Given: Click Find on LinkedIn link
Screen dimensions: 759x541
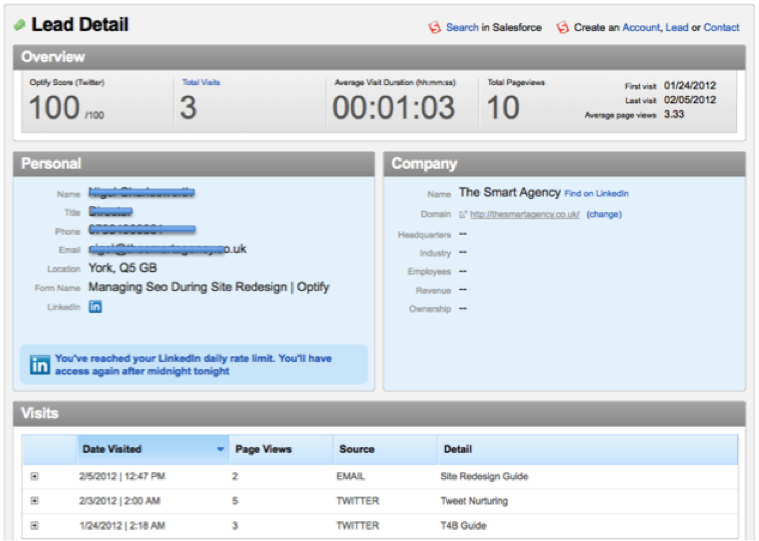Looking at the screenshot, I should 596,194.
